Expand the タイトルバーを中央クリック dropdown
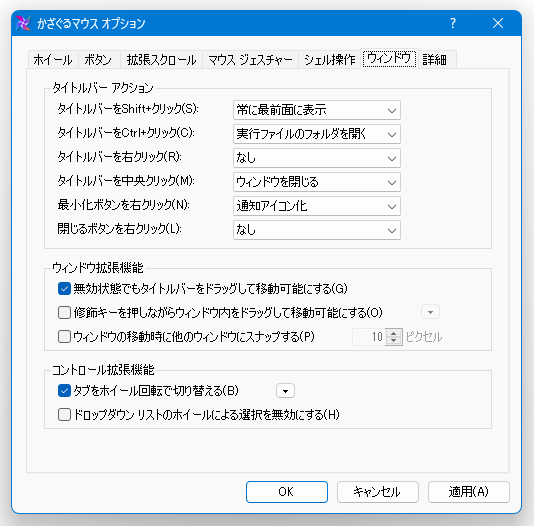534x526 pixels. coord(317,182)
